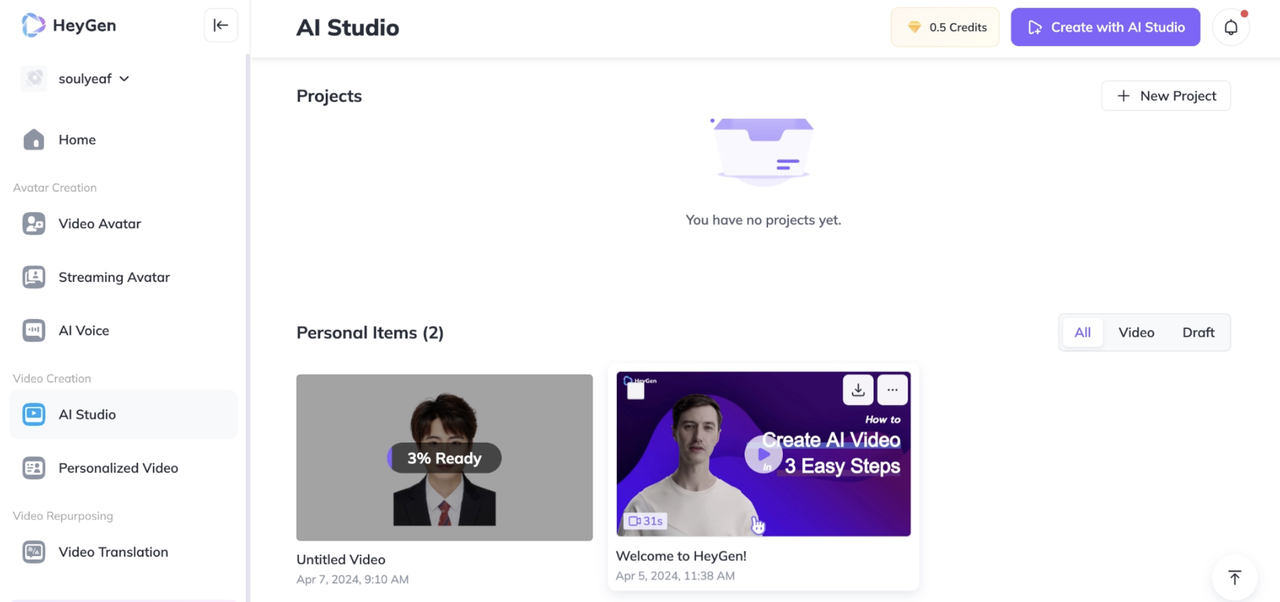Viewport: 1280px width, 602px height.
Task: Open the 0.5 Credits balance badge
Action: pos(945,27)
